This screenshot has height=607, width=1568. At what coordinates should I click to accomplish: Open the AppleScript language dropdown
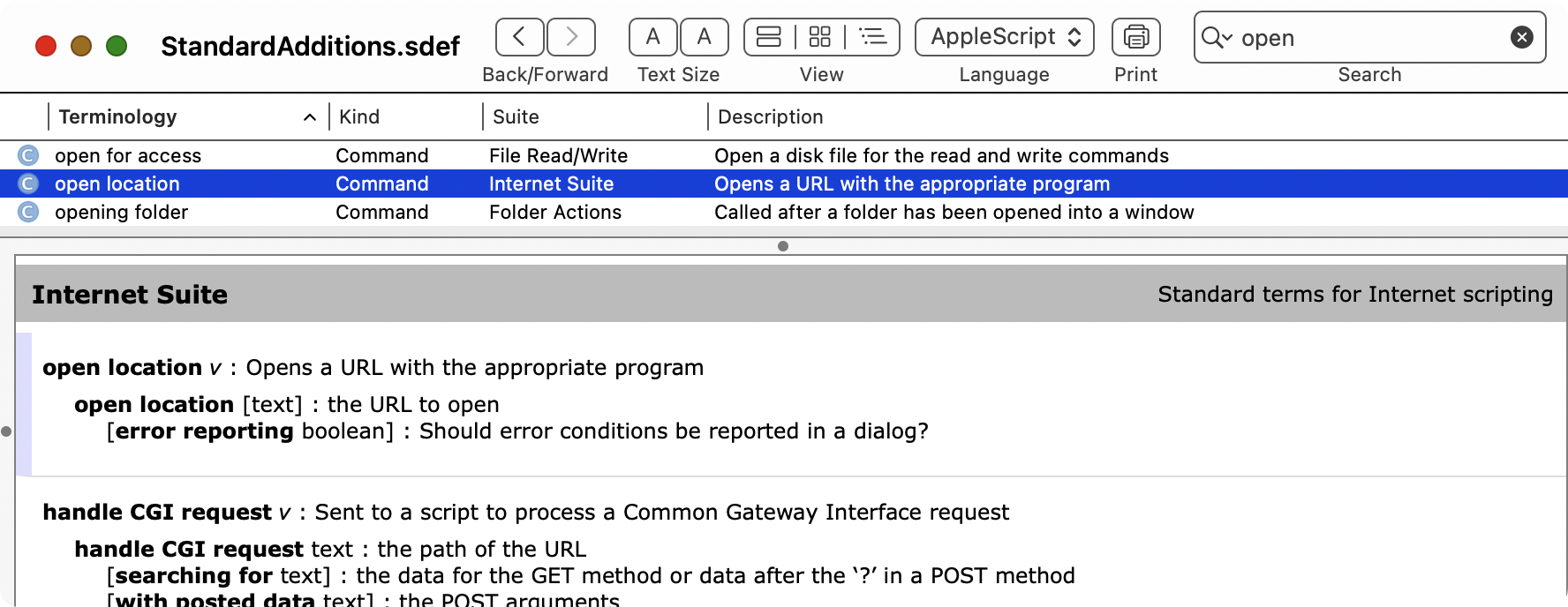(x=1004, y=36)
